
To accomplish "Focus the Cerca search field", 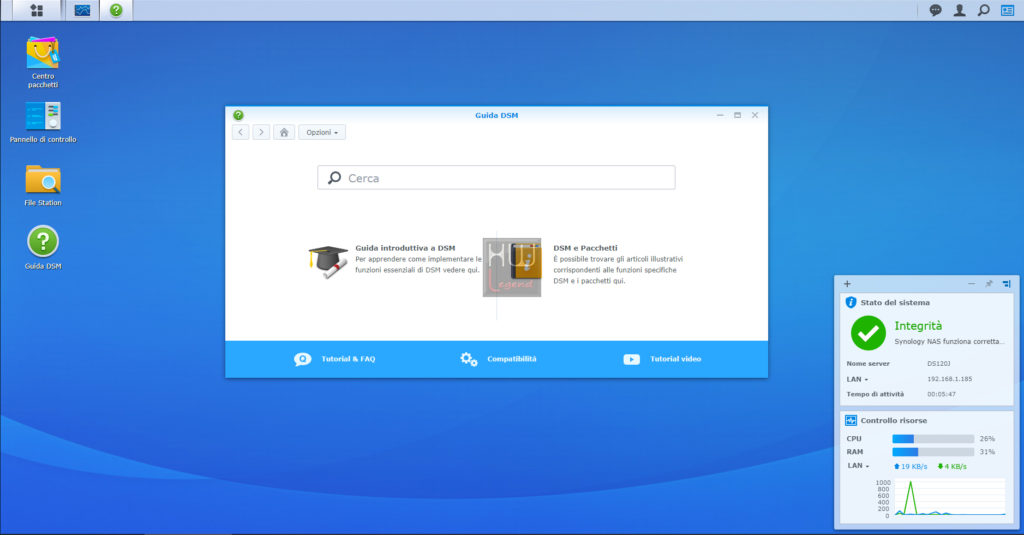I will [496, 178].
